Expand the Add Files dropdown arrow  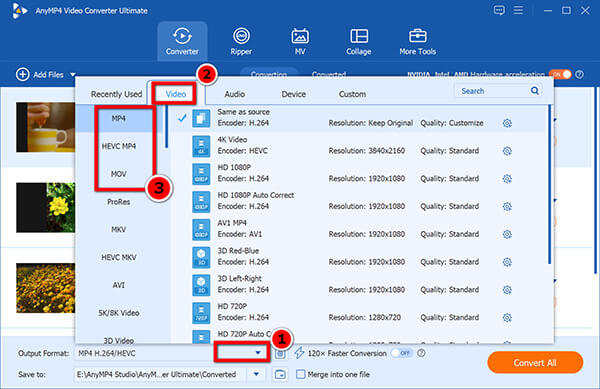pos(73,75)
